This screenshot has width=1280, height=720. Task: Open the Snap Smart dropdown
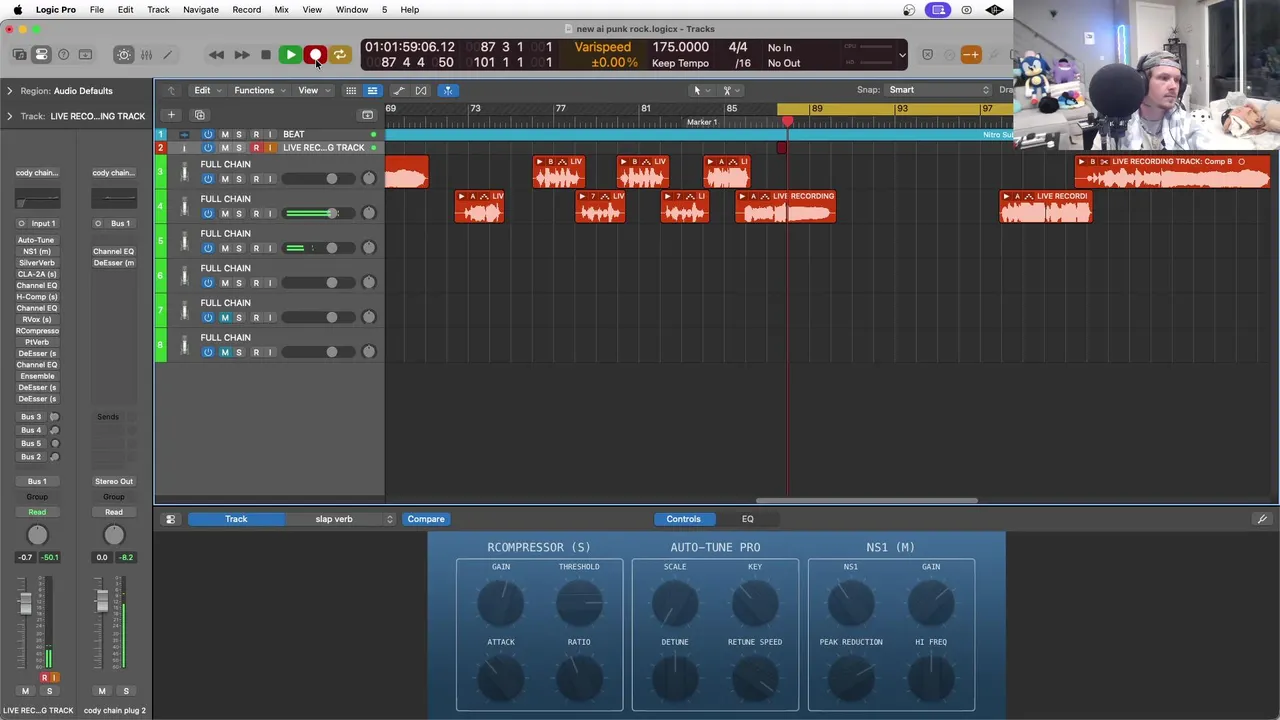tap(937, 90)
